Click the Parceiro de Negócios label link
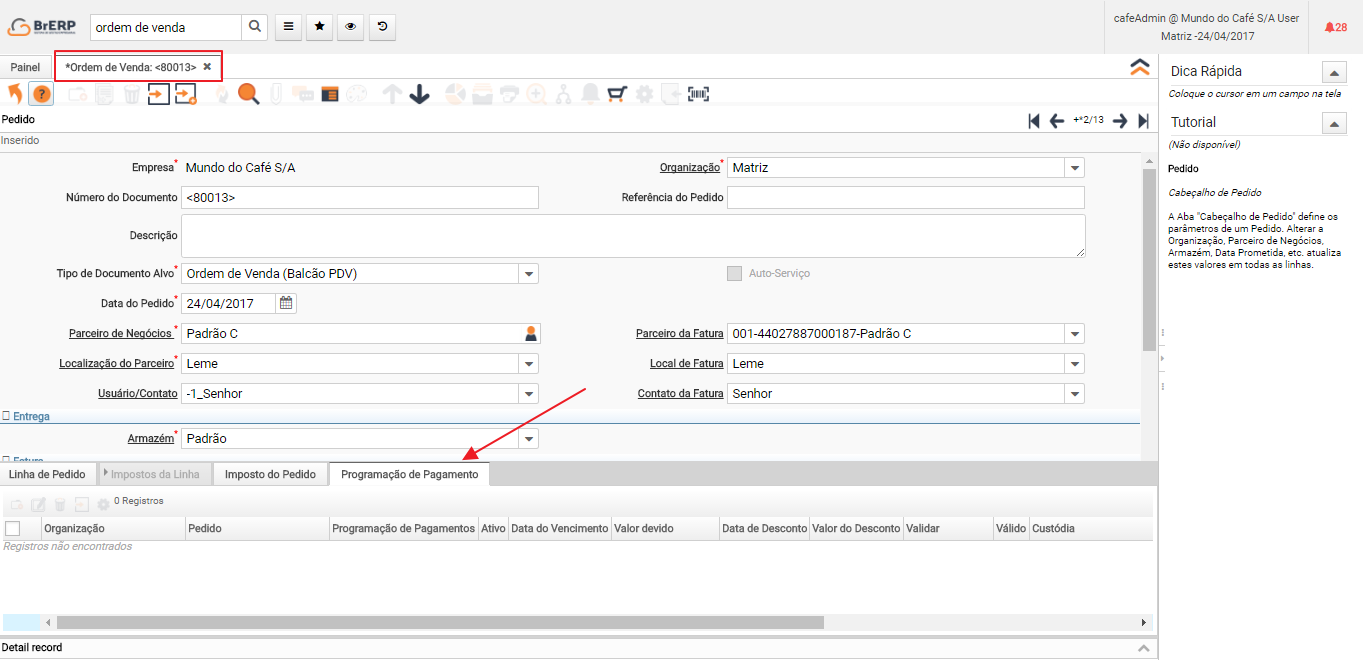The height and width of the screenshot is (660, 1363). [120, 333]
